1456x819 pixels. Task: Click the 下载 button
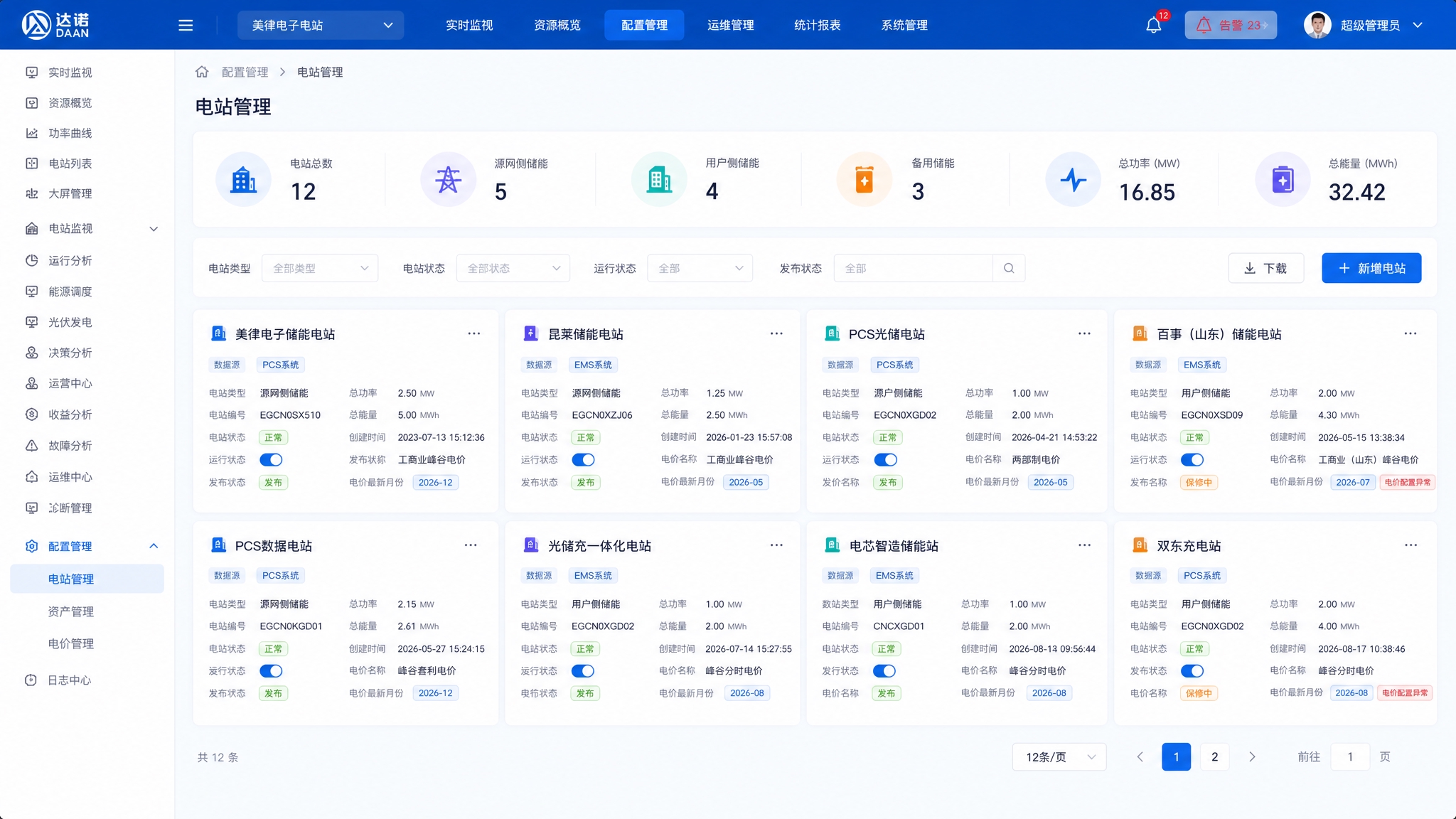[x=1266, y=268]
